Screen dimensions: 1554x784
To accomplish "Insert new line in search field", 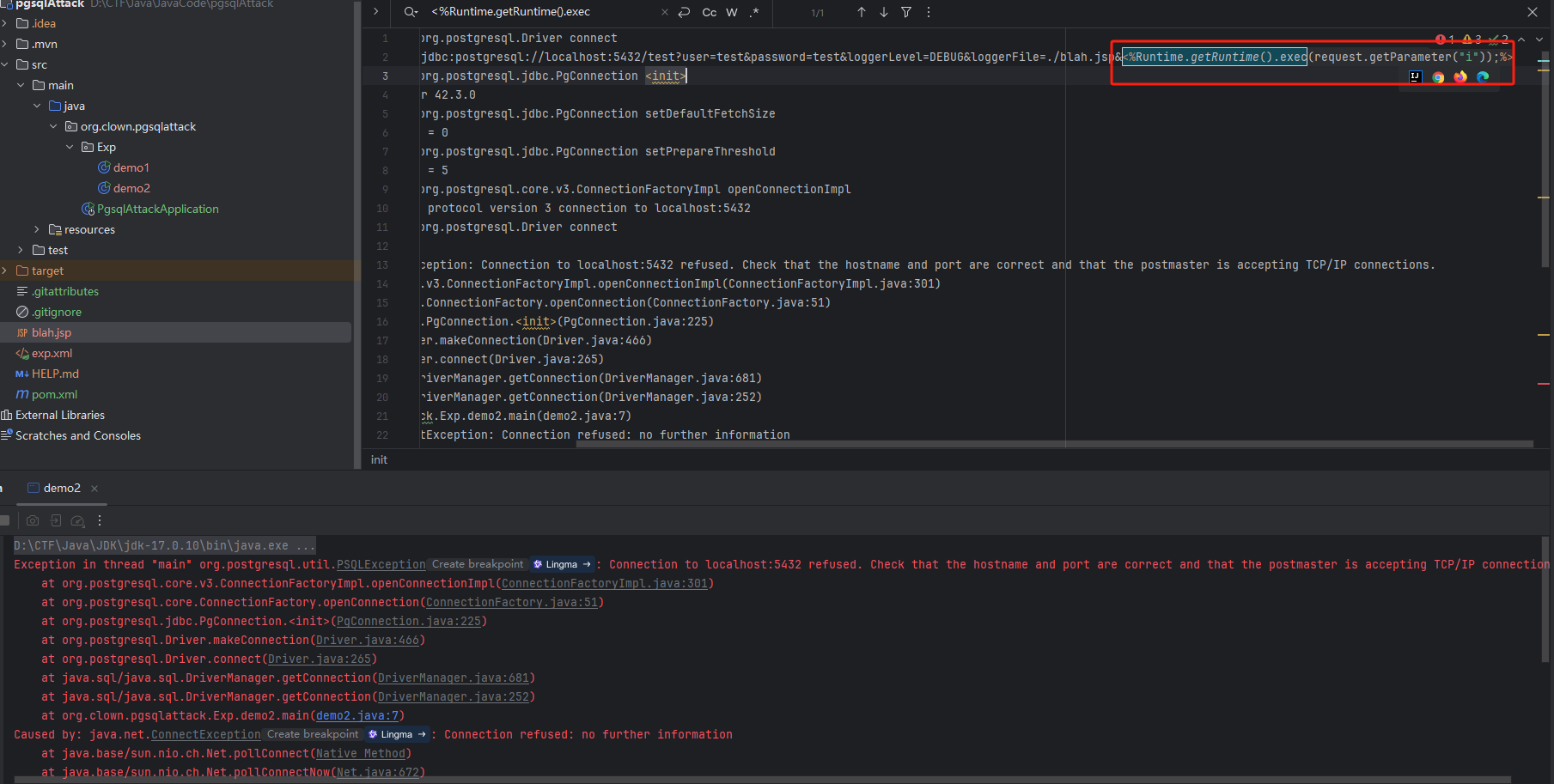I will 684,12.
